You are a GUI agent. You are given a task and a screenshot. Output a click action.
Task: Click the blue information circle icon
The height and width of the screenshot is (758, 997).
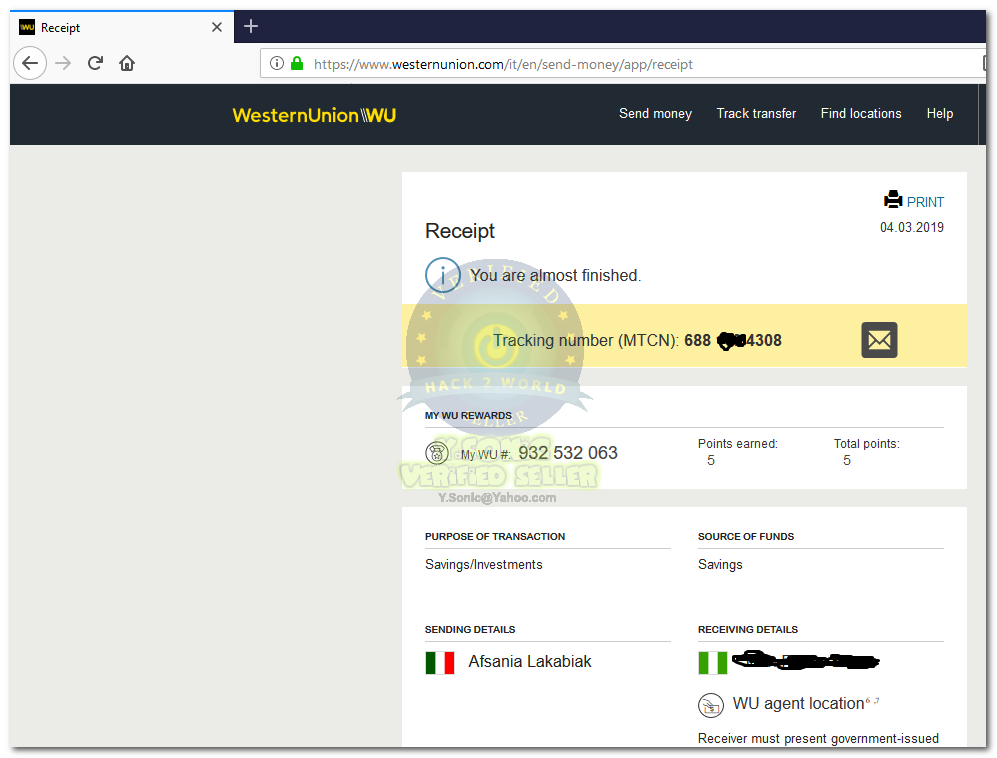(443, 275)
